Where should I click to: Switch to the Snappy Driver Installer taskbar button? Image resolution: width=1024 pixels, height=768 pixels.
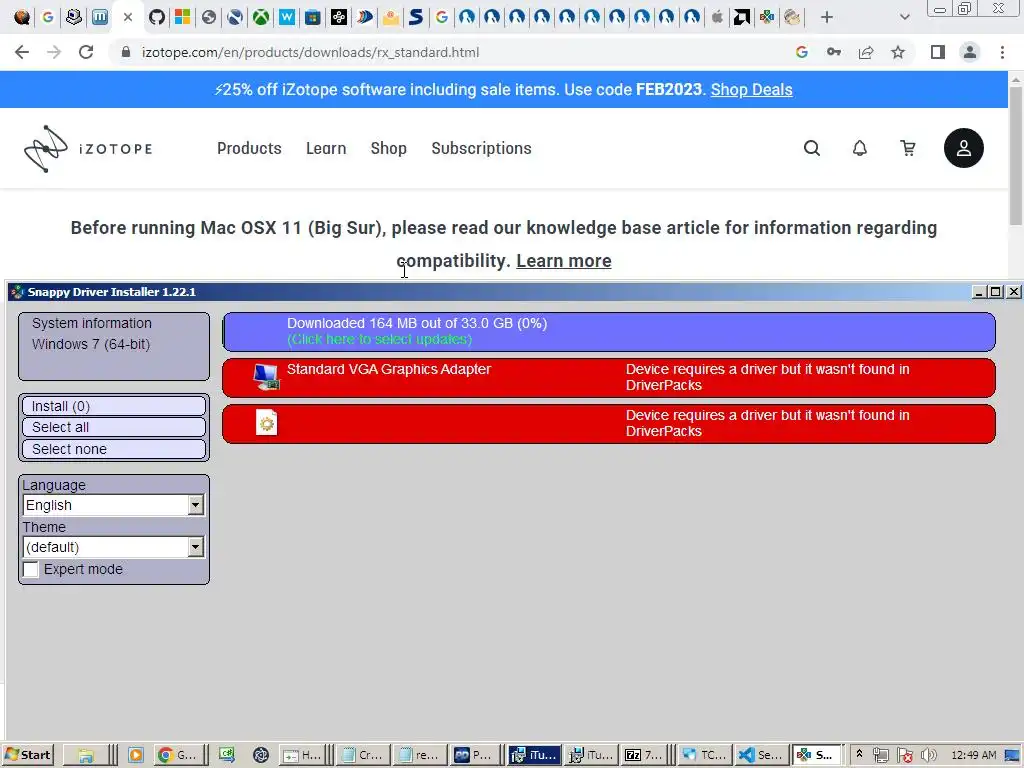coord(815,755)
